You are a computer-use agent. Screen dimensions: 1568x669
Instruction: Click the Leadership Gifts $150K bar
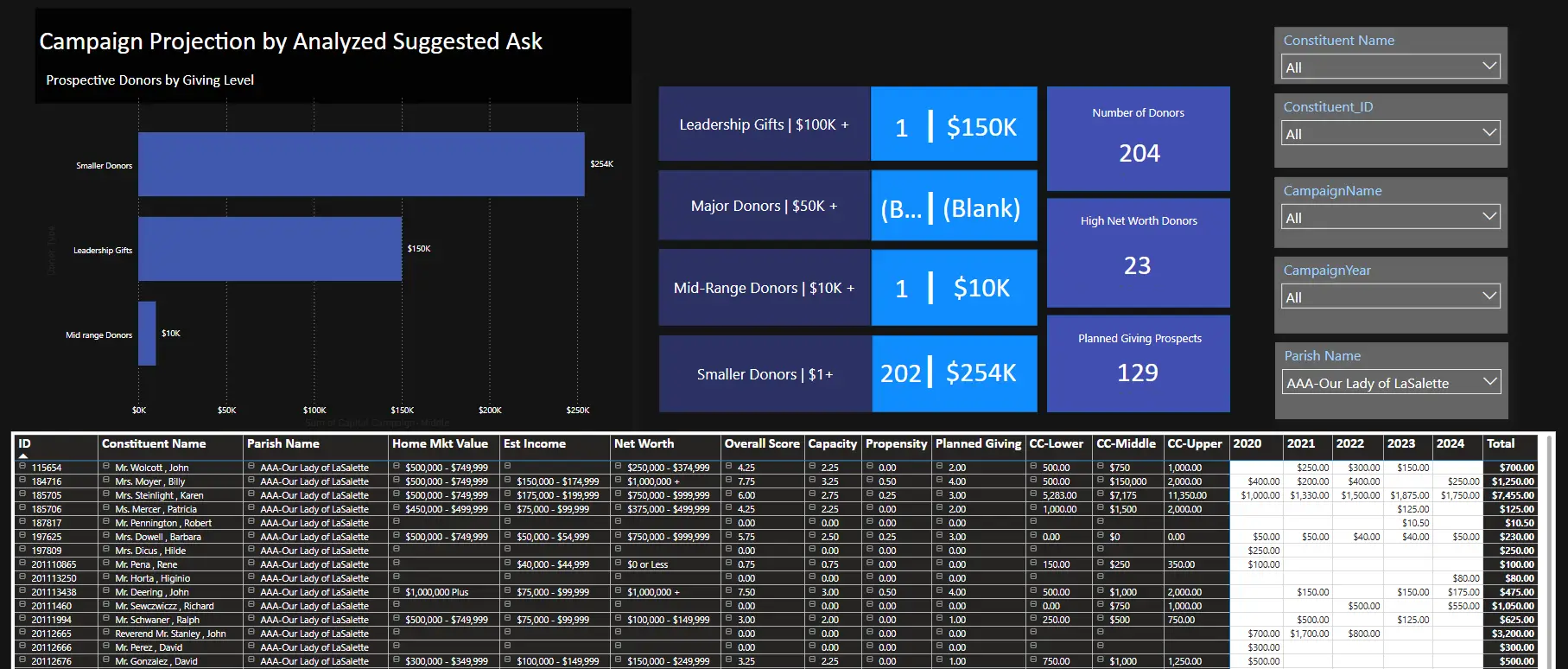(270, 249)
